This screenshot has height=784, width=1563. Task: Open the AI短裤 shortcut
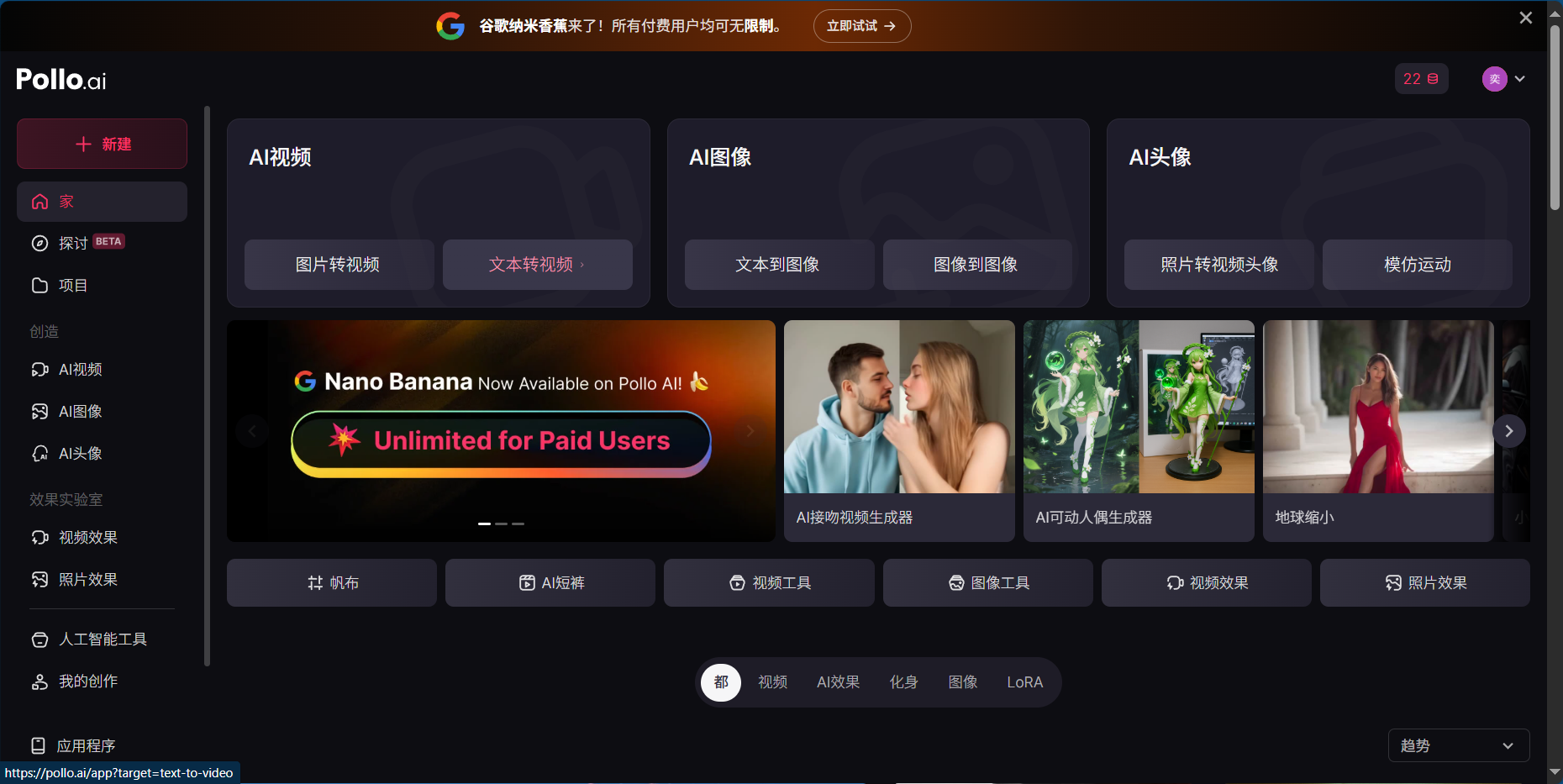pos(550,583)
